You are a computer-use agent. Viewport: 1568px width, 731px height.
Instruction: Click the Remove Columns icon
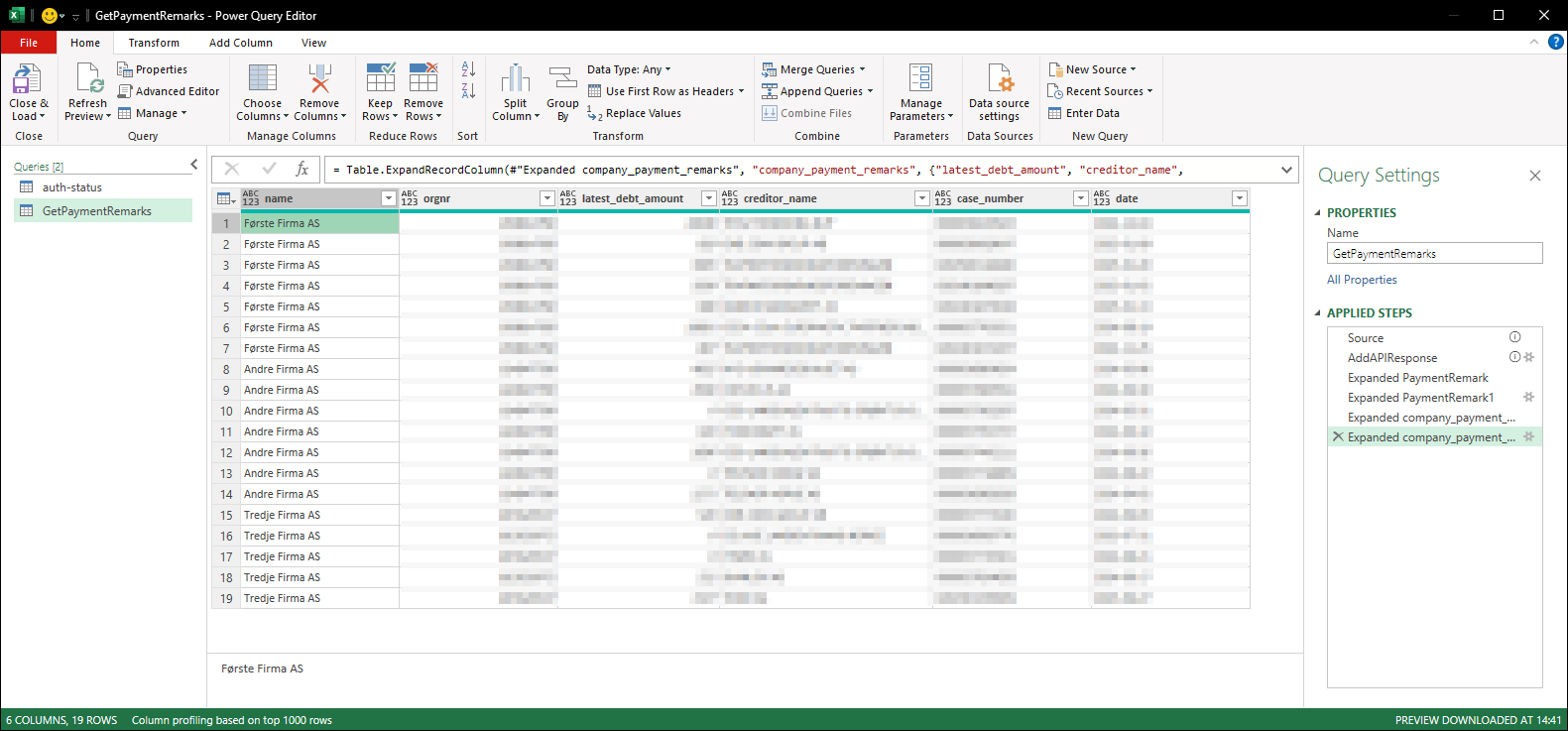pyautogui.click(x=319, y=79)
